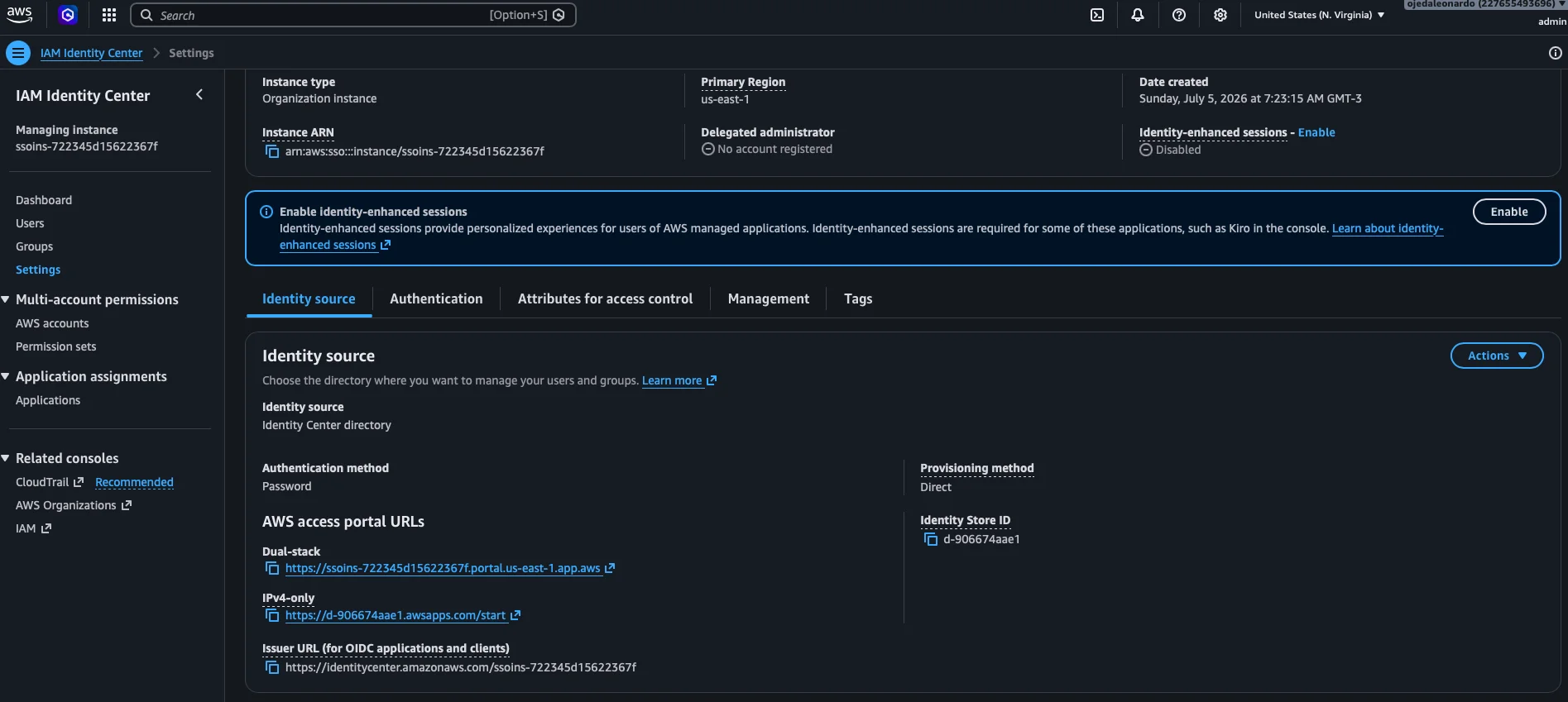The image size is (1568, 702).
Task: Click the Provisioning method label
Action: 977,468
